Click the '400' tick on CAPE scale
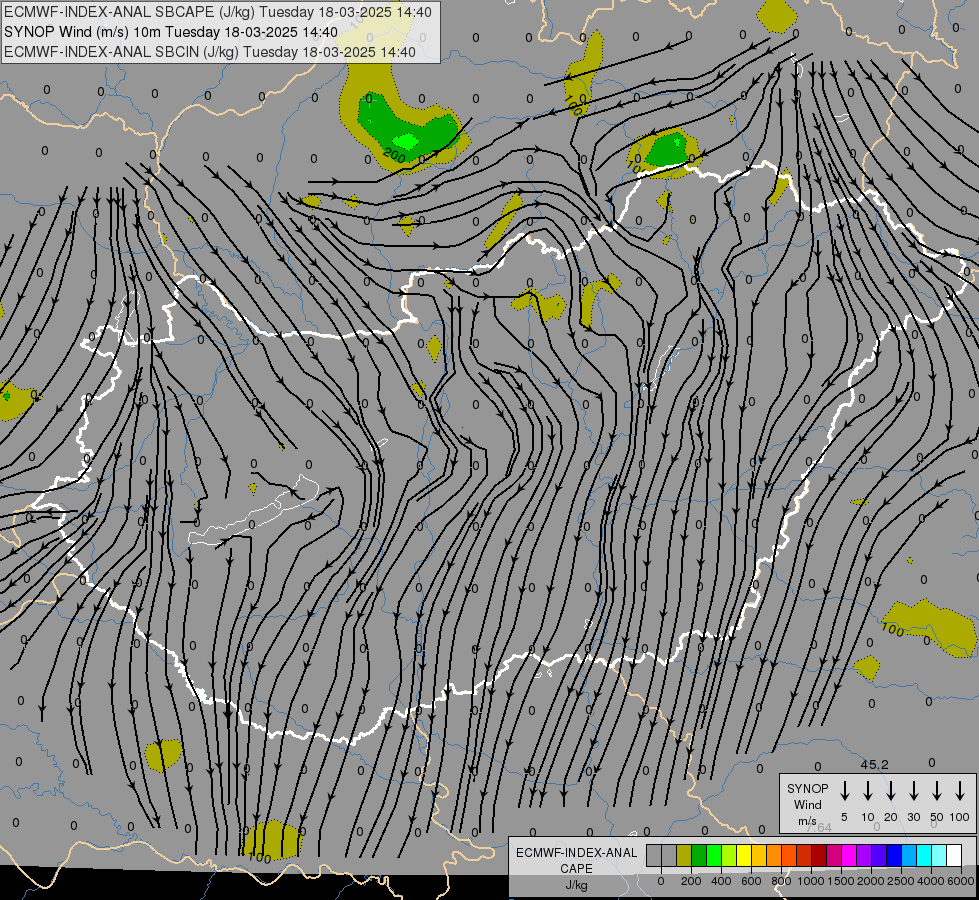The image size is (979, 900). click(x=721, y=881)
